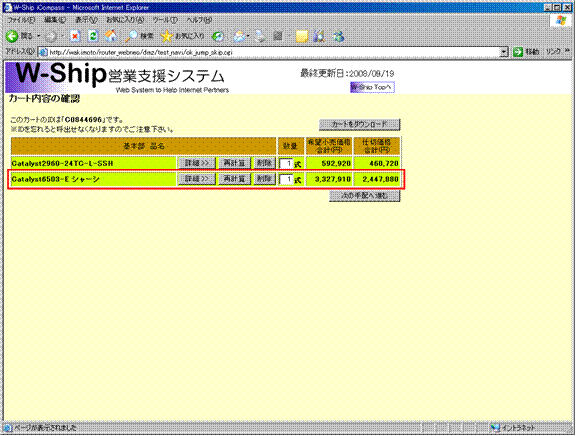This screenshot has width=576, height=436.
Task: Click the ページが表示されました status text
Action: 45,428
